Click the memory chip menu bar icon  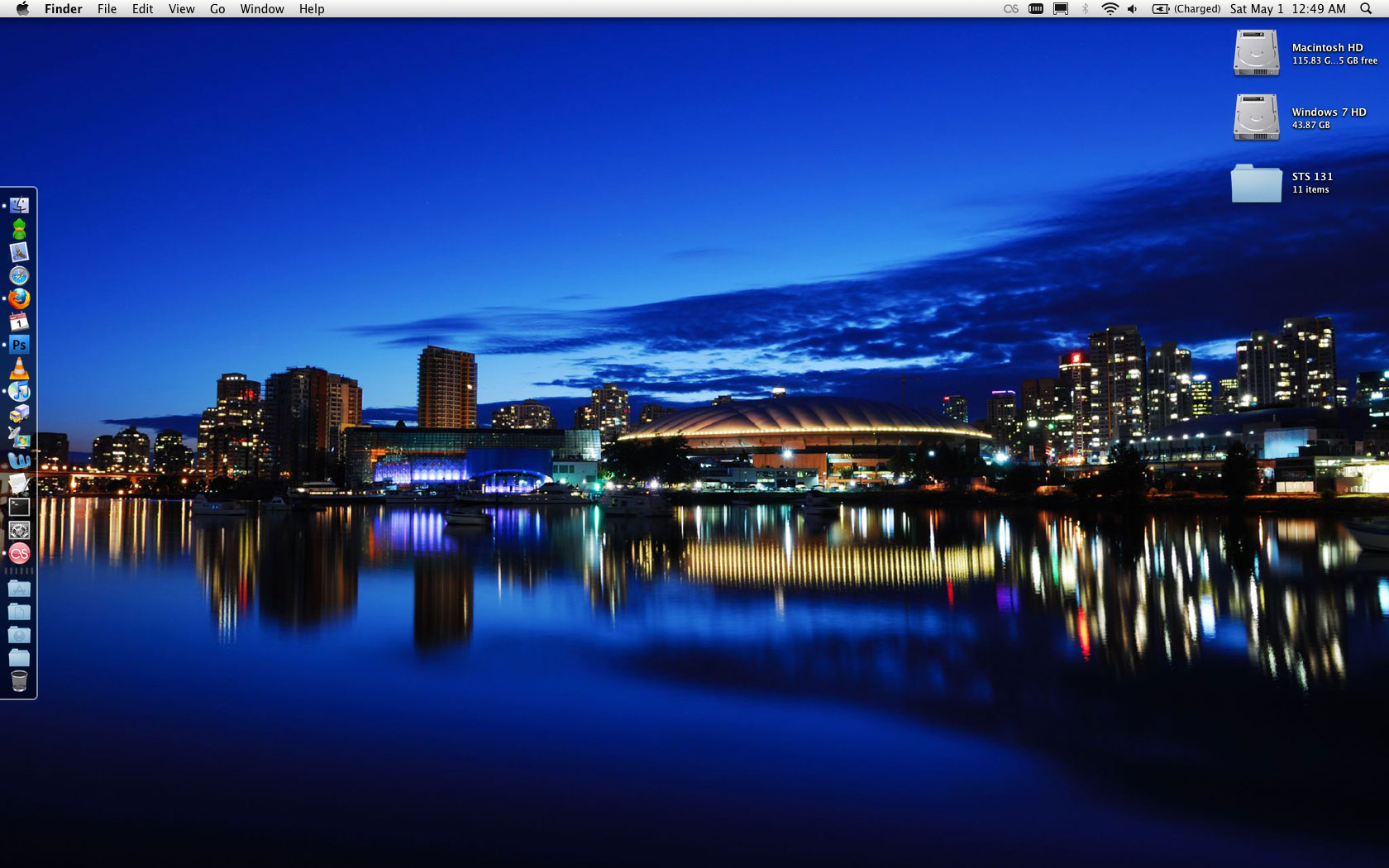pos(1035,9)
